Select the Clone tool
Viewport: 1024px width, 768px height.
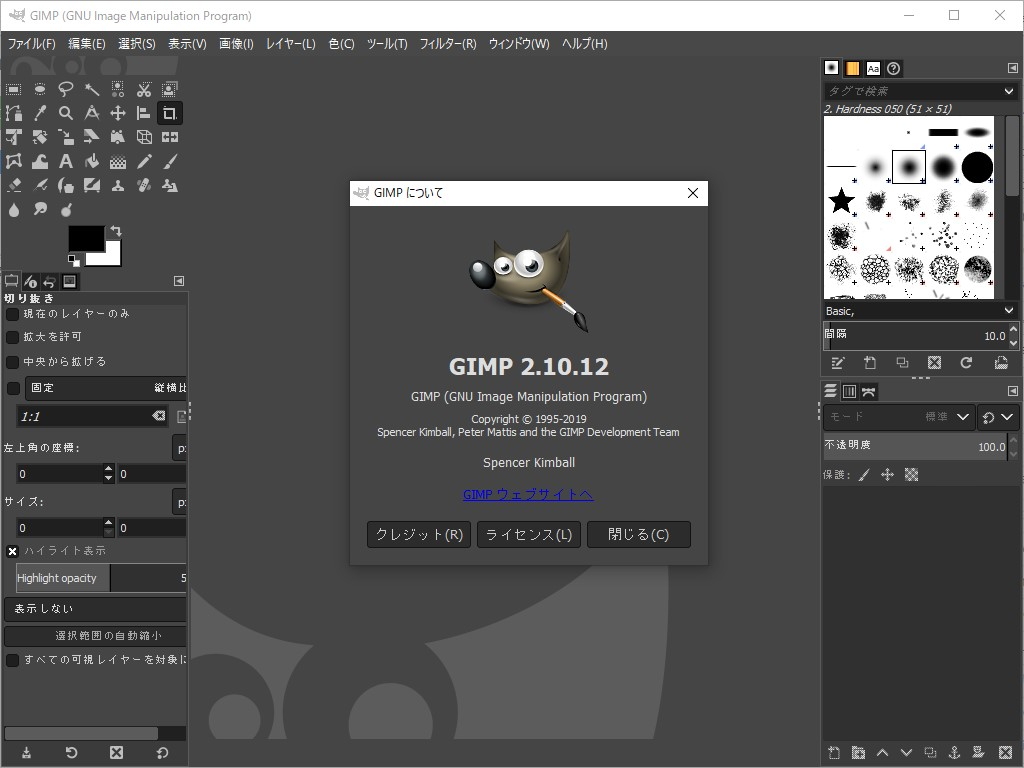[118, 185]
